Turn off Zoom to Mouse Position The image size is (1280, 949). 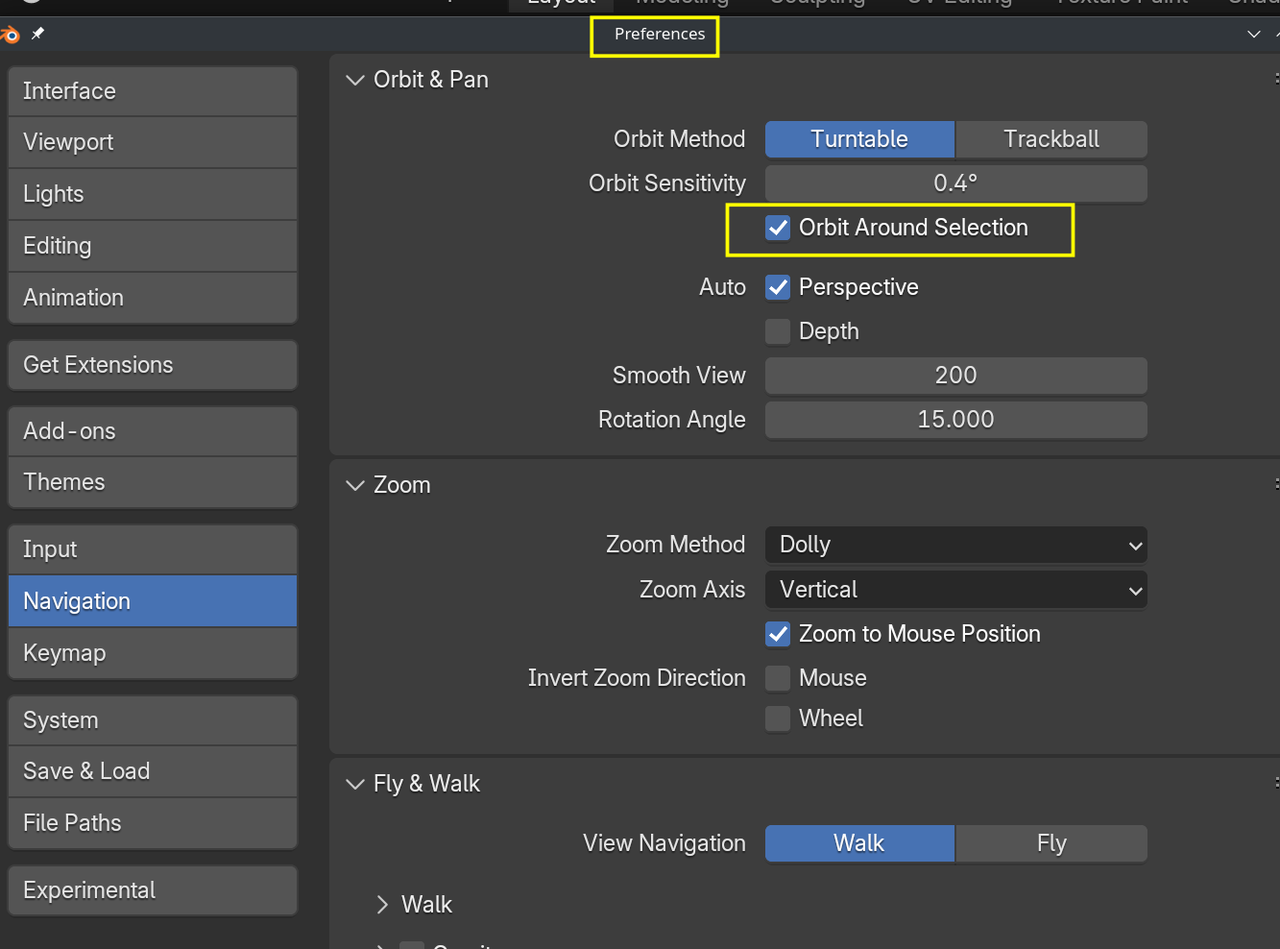point(778,634)
